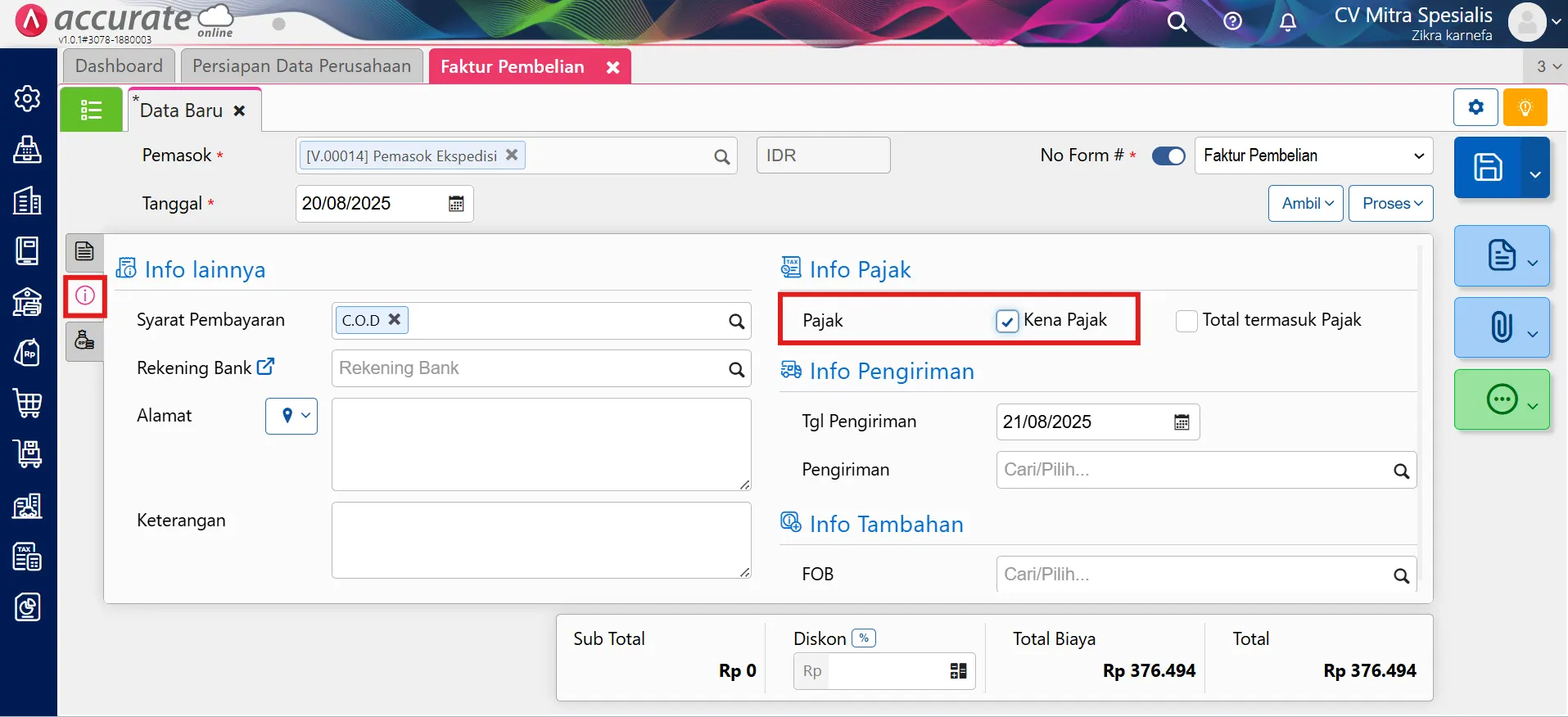Screen dimensions: 1568x717
Task: Open the fixed asset building icon
Action: pos(28,506)
